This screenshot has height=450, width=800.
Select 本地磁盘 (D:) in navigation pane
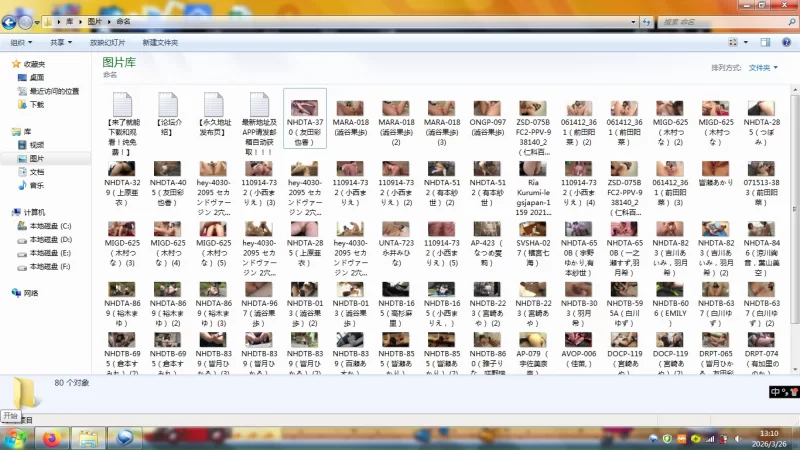50,240
